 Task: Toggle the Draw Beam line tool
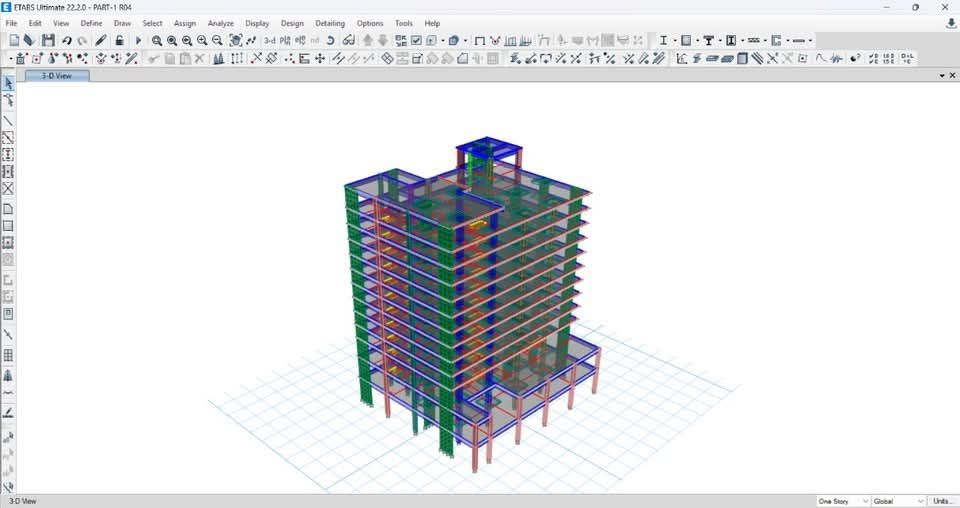(x=9, y=121)
